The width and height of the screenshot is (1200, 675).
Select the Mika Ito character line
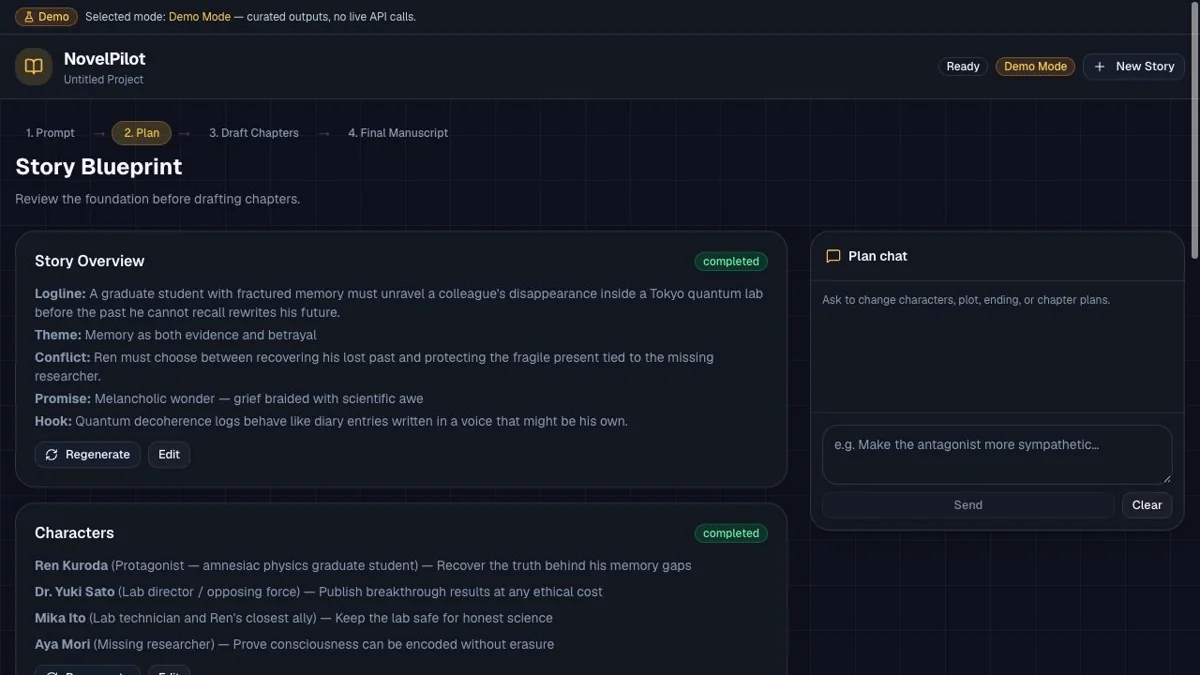[294, 618]
